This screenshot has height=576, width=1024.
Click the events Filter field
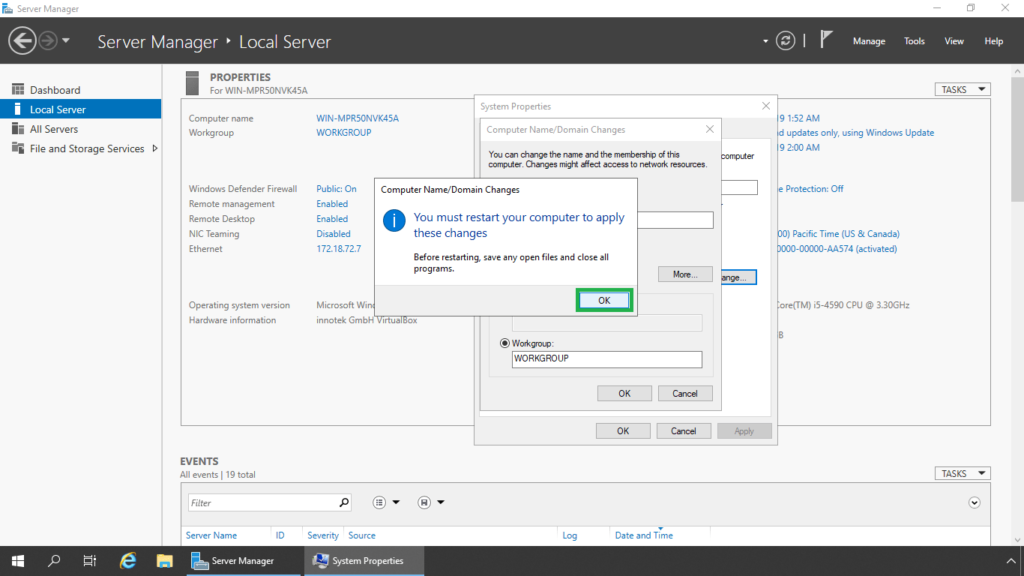pos(262,503)
